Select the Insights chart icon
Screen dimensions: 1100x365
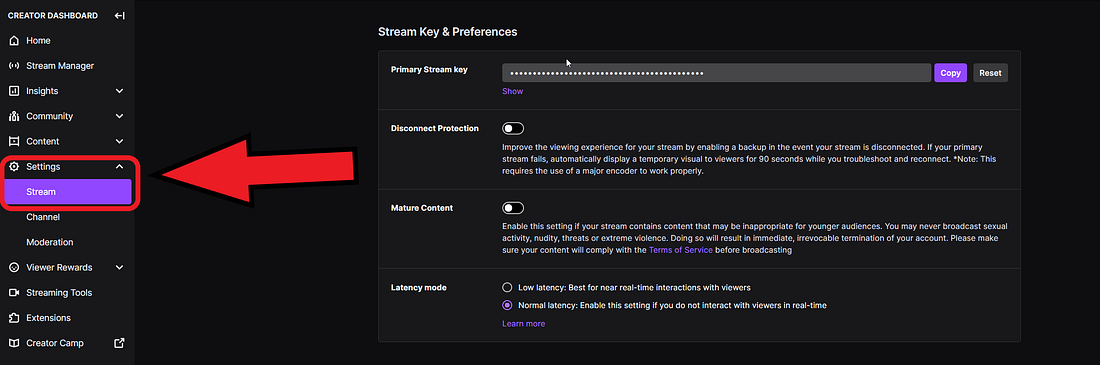[13, 91]
